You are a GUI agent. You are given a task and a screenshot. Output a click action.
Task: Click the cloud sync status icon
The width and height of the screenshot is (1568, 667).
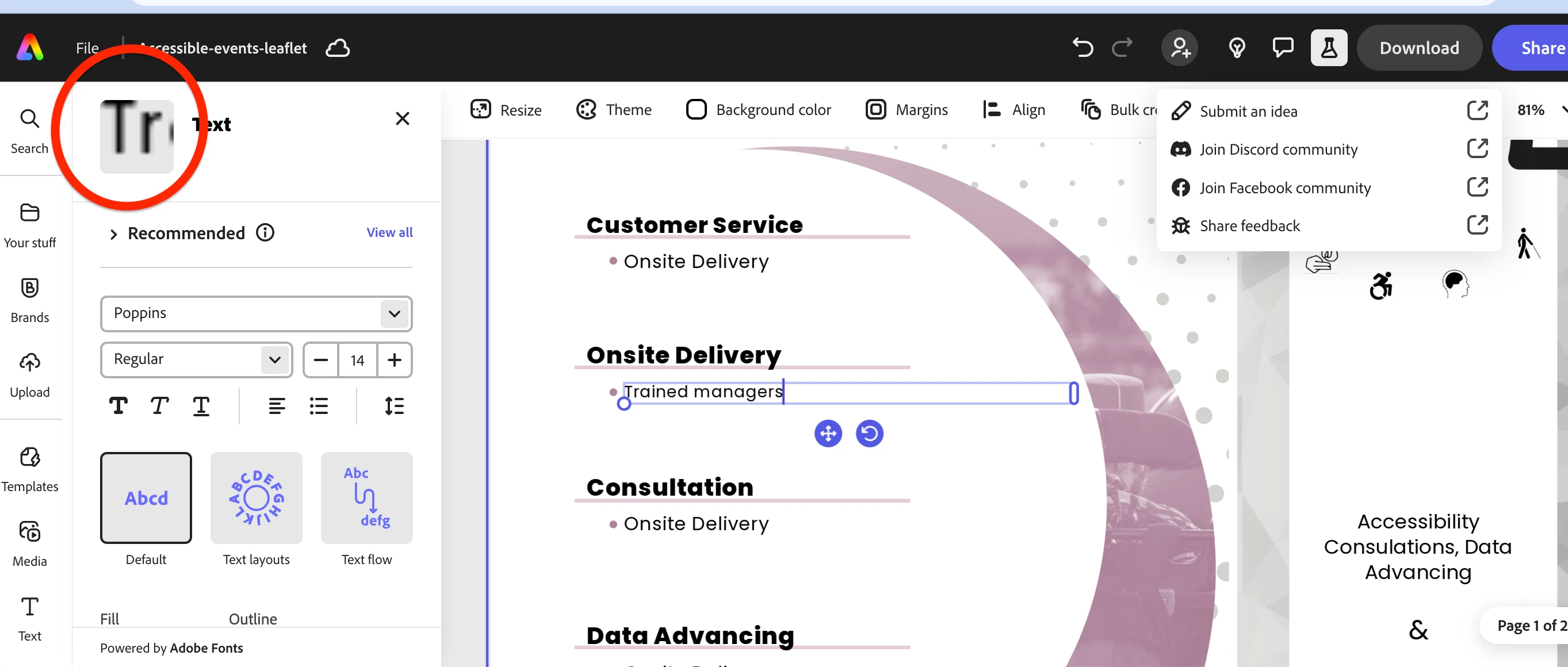(338, 48)
